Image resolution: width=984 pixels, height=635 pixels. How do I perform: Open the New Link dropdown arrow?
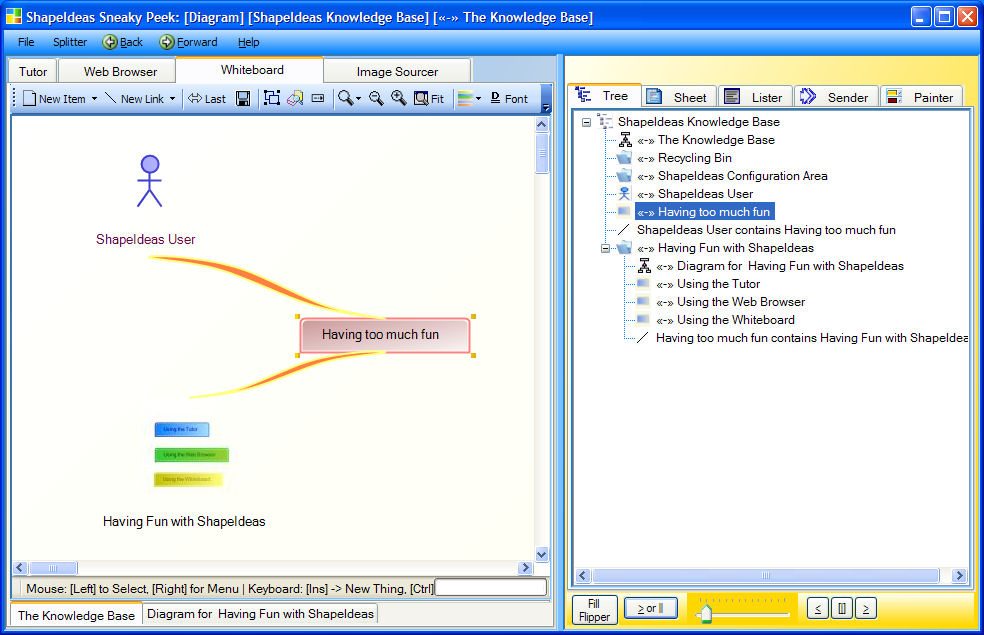(172, 99)
